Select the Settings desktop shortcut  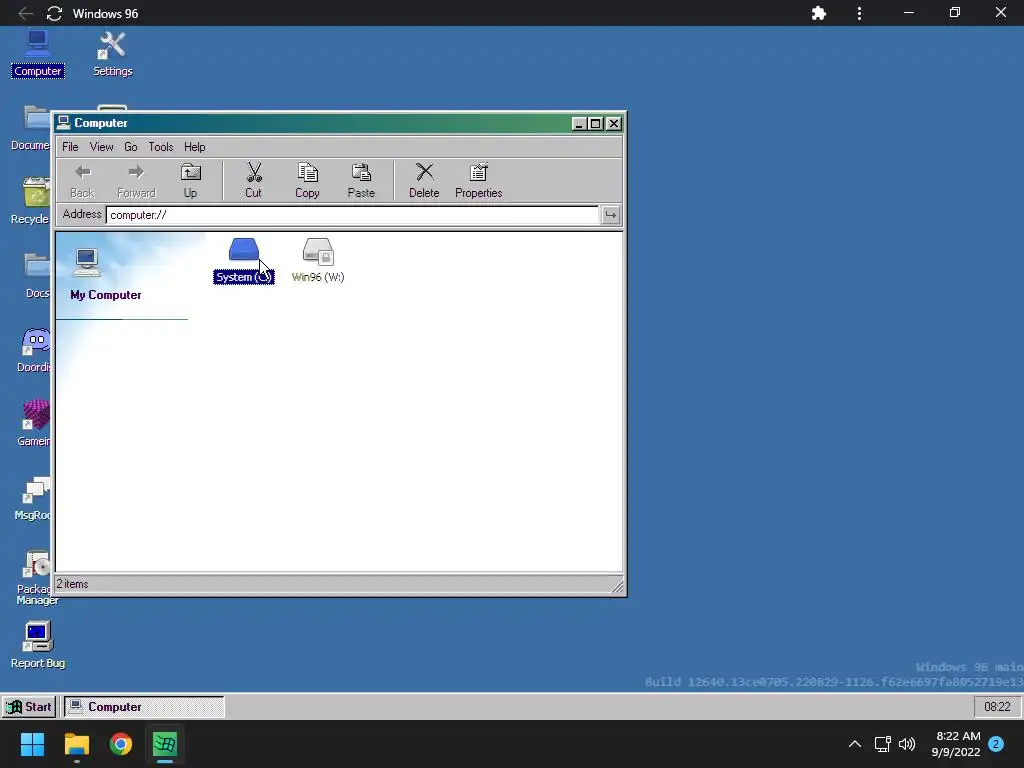pyautogui.click(x=112, y=54)
